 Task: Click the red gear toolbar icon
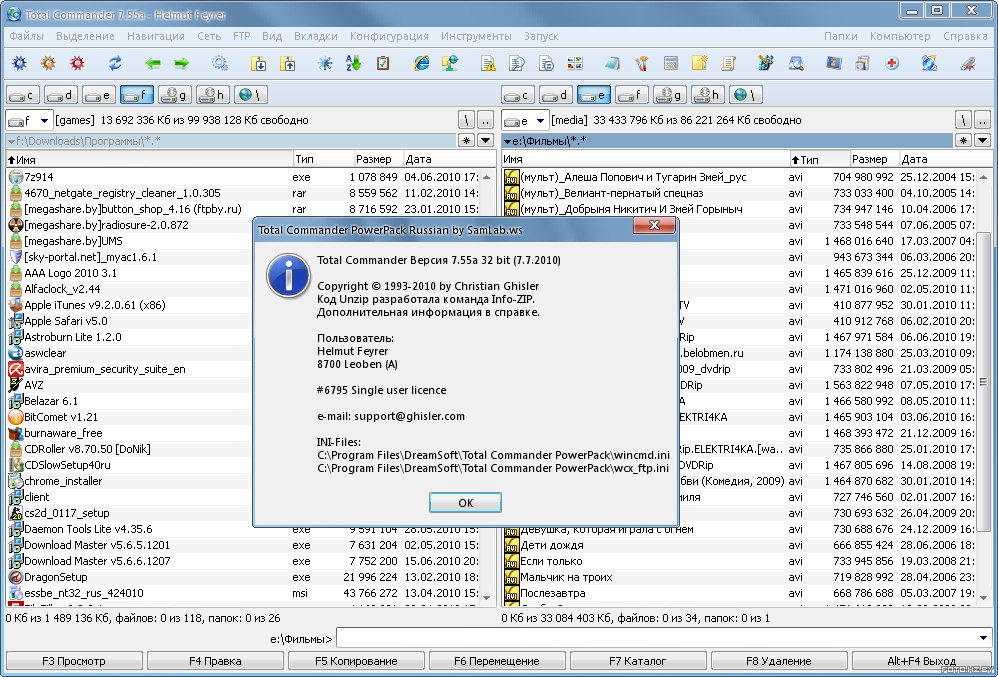tap(77, 63)
